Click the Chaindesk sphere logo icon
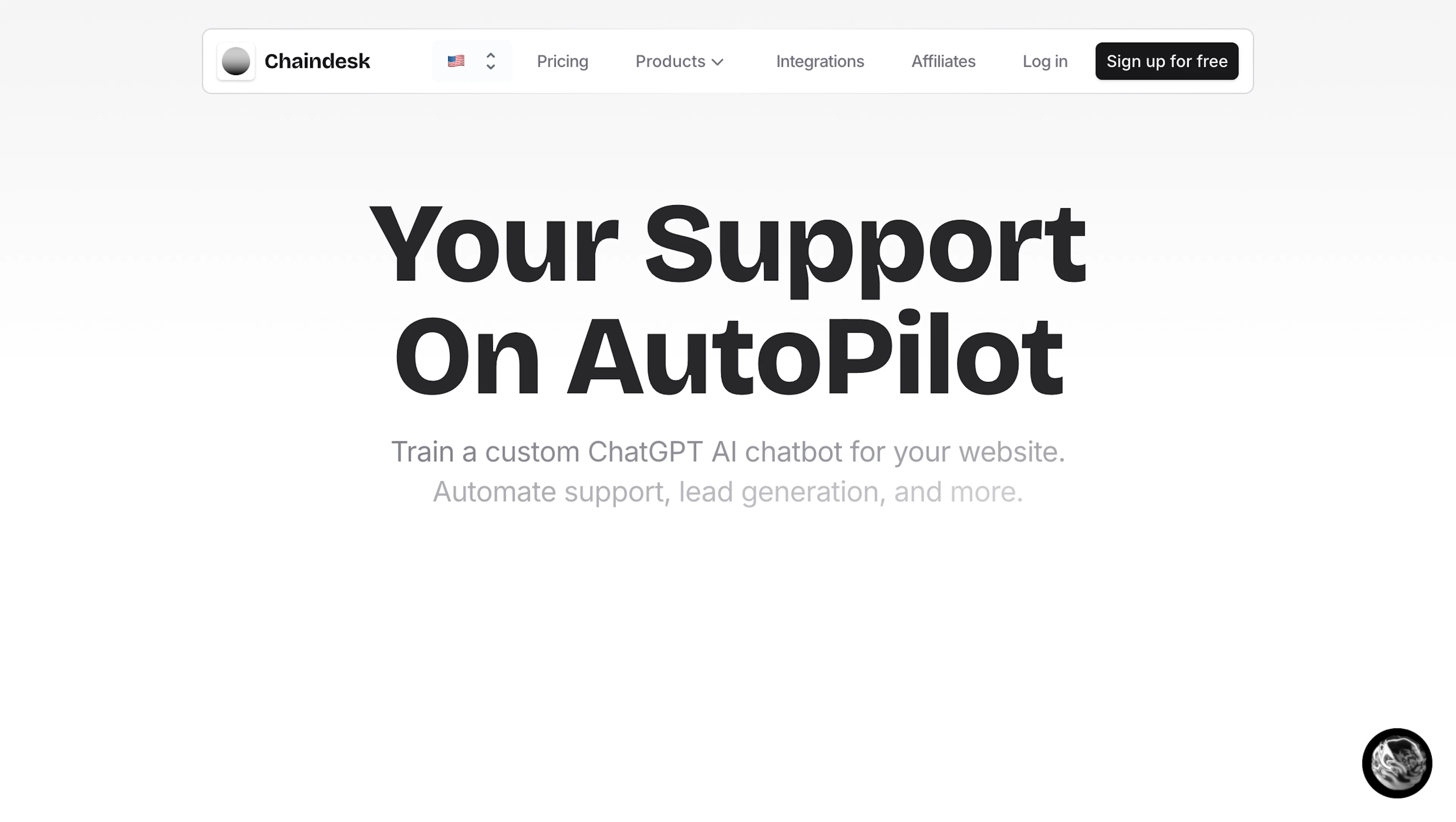Image resolution: width=1456 pixels, height=822 pixels. click(x=236, y=61)
